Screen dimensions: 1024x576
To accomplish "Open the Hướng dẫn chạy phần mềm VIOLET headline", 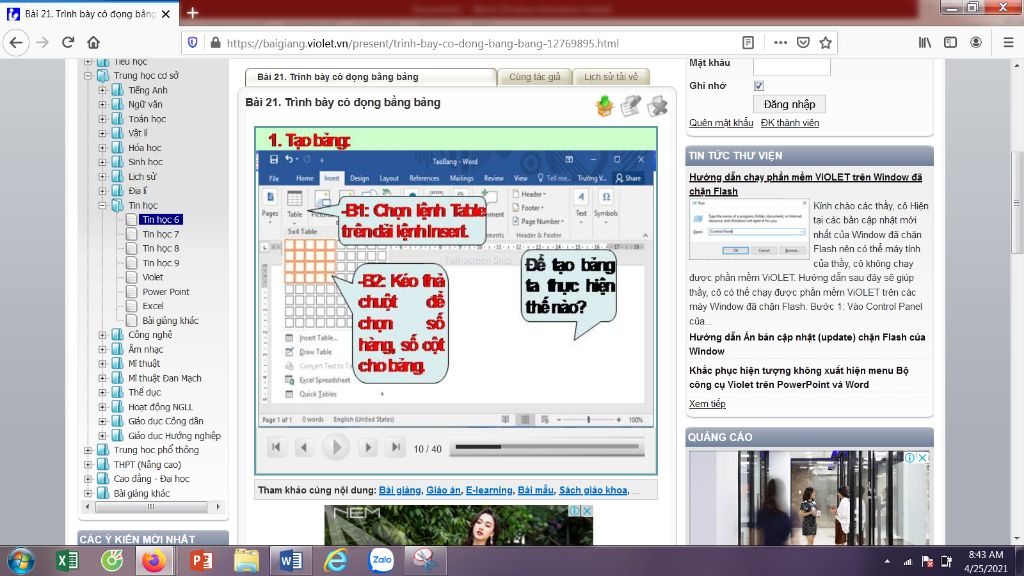I will [805, 184].
